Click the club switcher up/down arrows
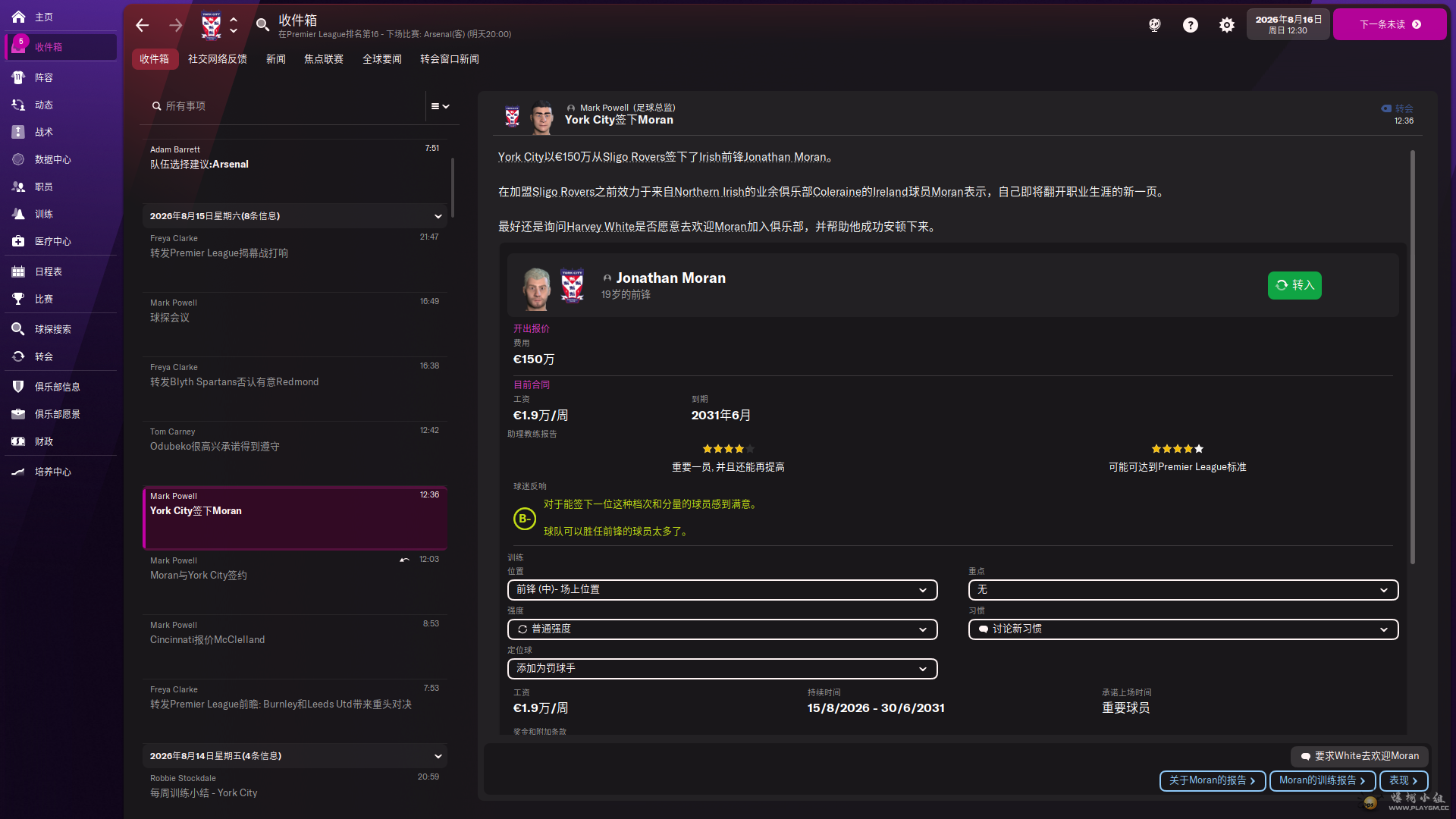This screenshot has height=819, width=1456. pyautogui.click(x=234, y=25)
